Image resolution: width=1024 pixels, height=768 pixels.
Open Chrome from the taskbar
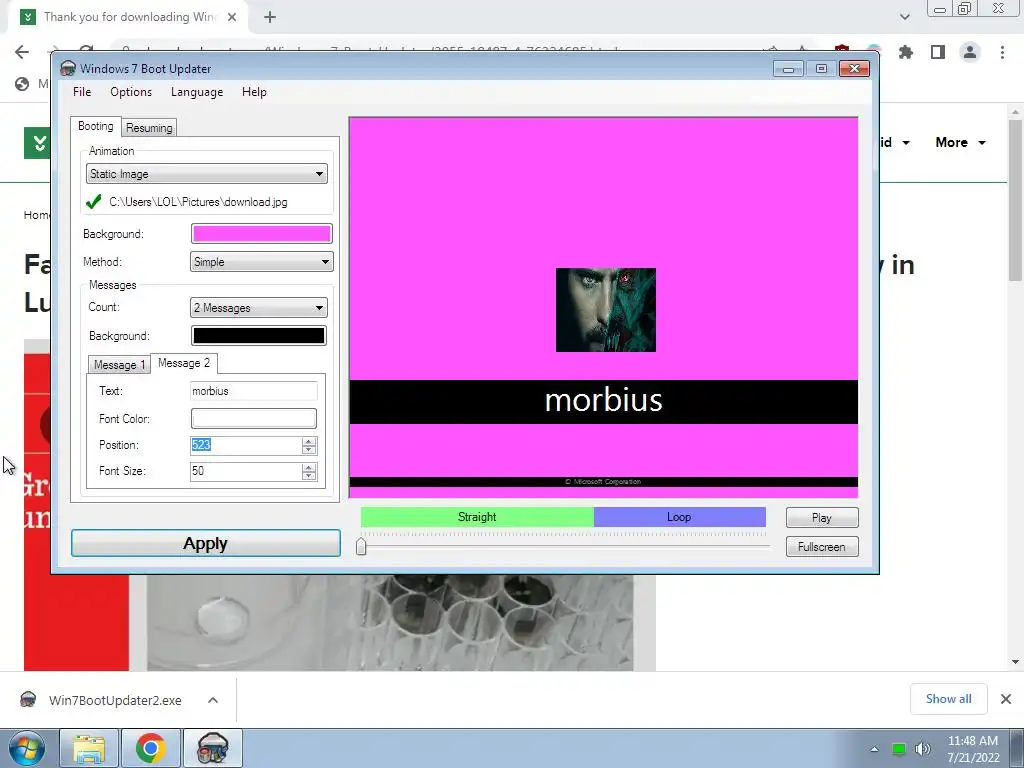point(151,748)
